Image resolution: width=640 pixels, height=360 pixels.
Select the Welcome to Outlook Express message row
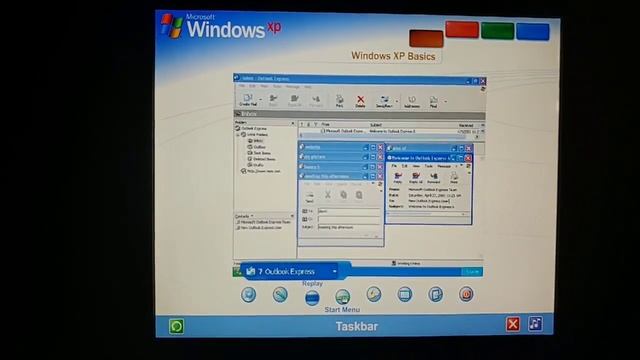pyautogui.click(x=391, y=131)
